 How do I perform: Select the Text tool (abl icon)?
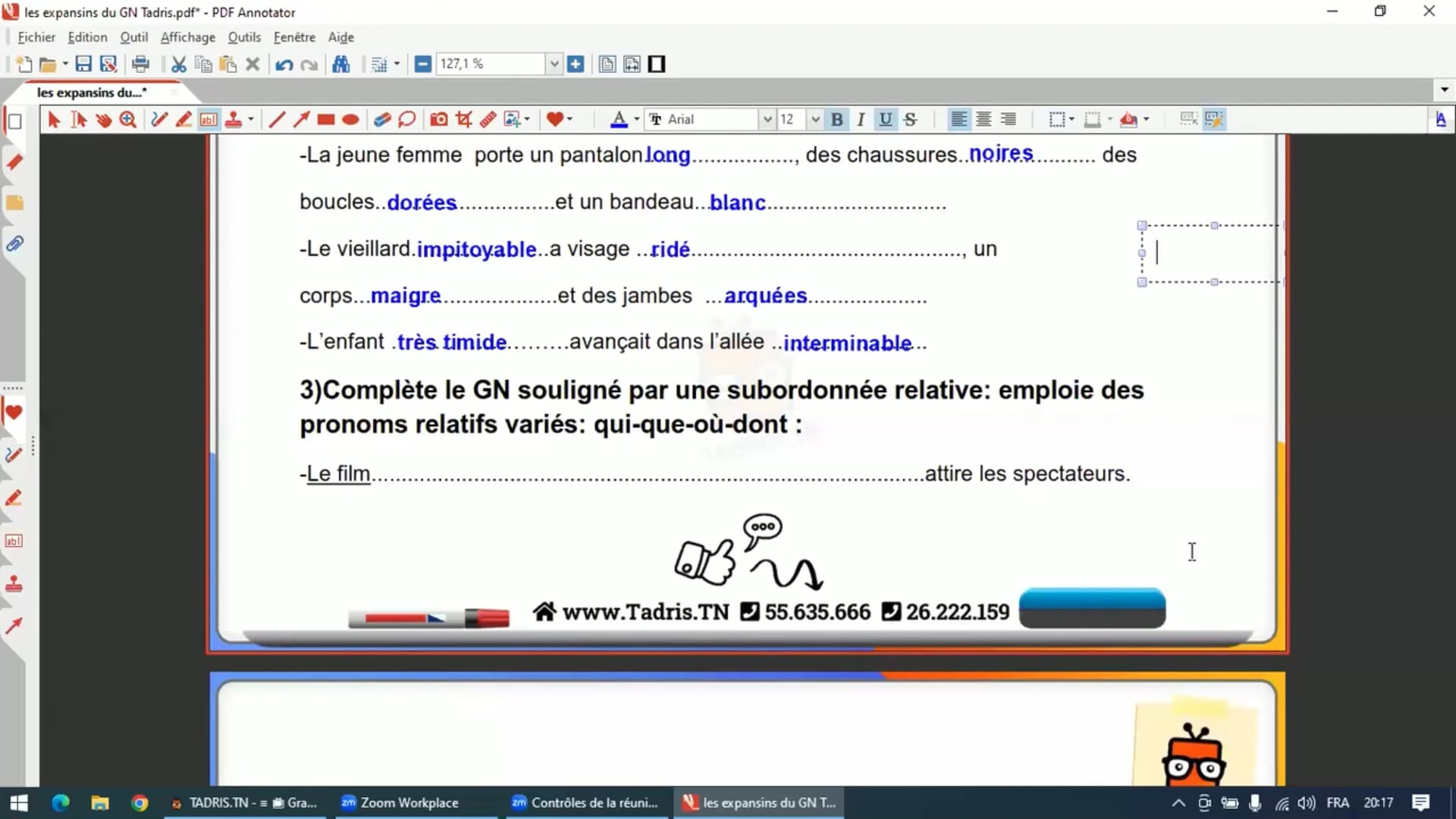208,119
